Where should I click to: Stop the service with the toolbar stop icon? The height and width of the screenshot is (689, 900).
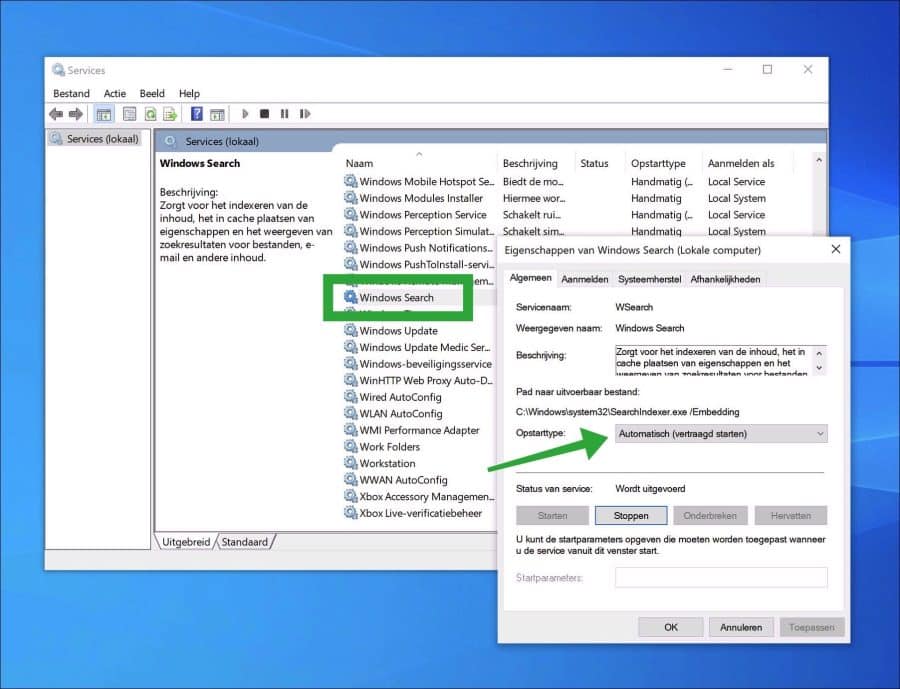[x=265, y=114]
